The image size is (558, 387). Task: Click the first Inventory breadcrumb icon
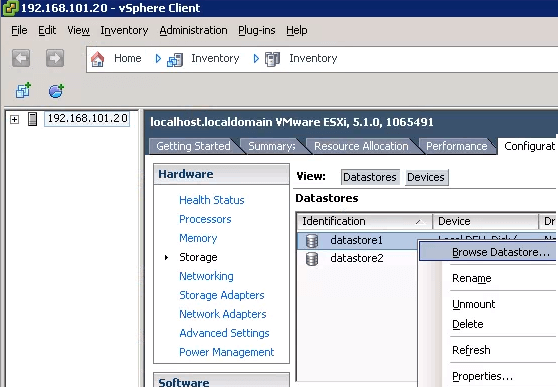175,59
